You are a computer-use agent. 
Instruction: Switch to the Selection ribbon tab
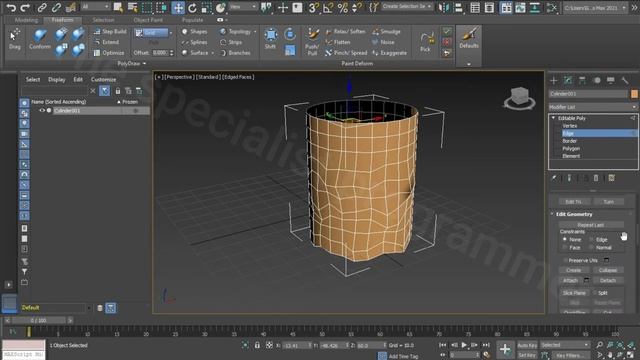coord(103,20)
